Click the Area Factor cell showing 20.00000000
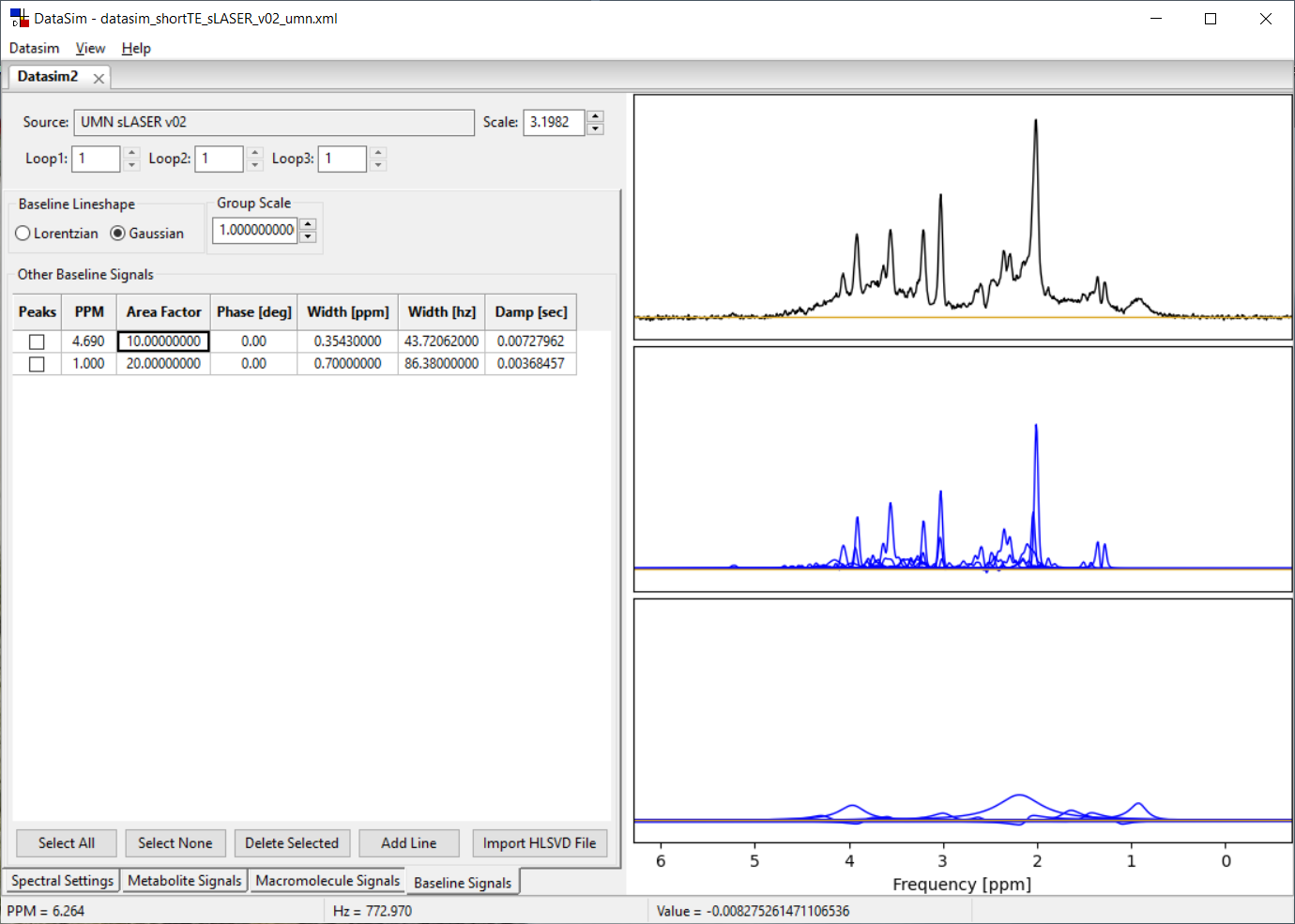 [163, 364]
